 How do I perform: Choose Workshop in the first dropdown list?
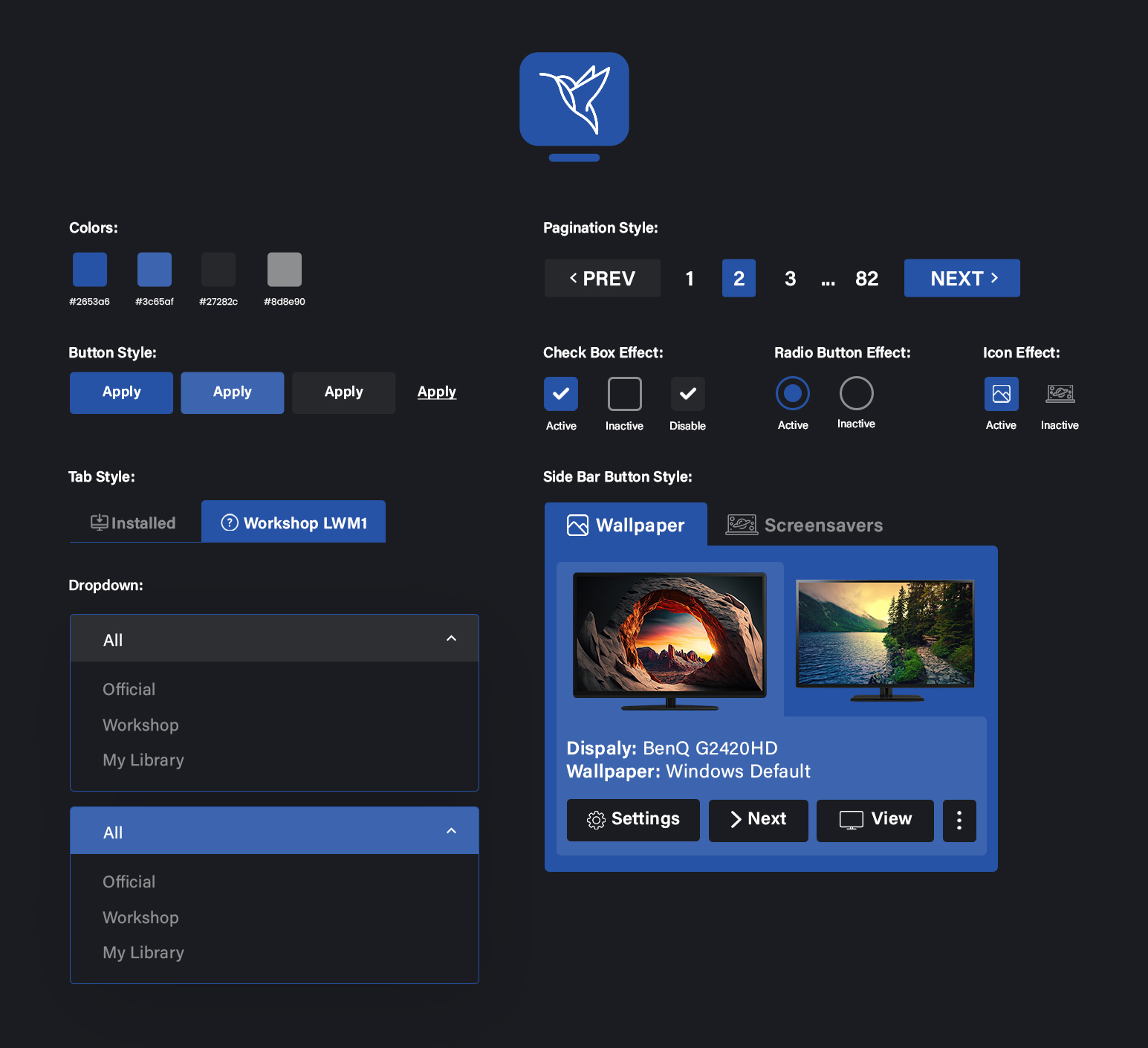coord(140,725)
